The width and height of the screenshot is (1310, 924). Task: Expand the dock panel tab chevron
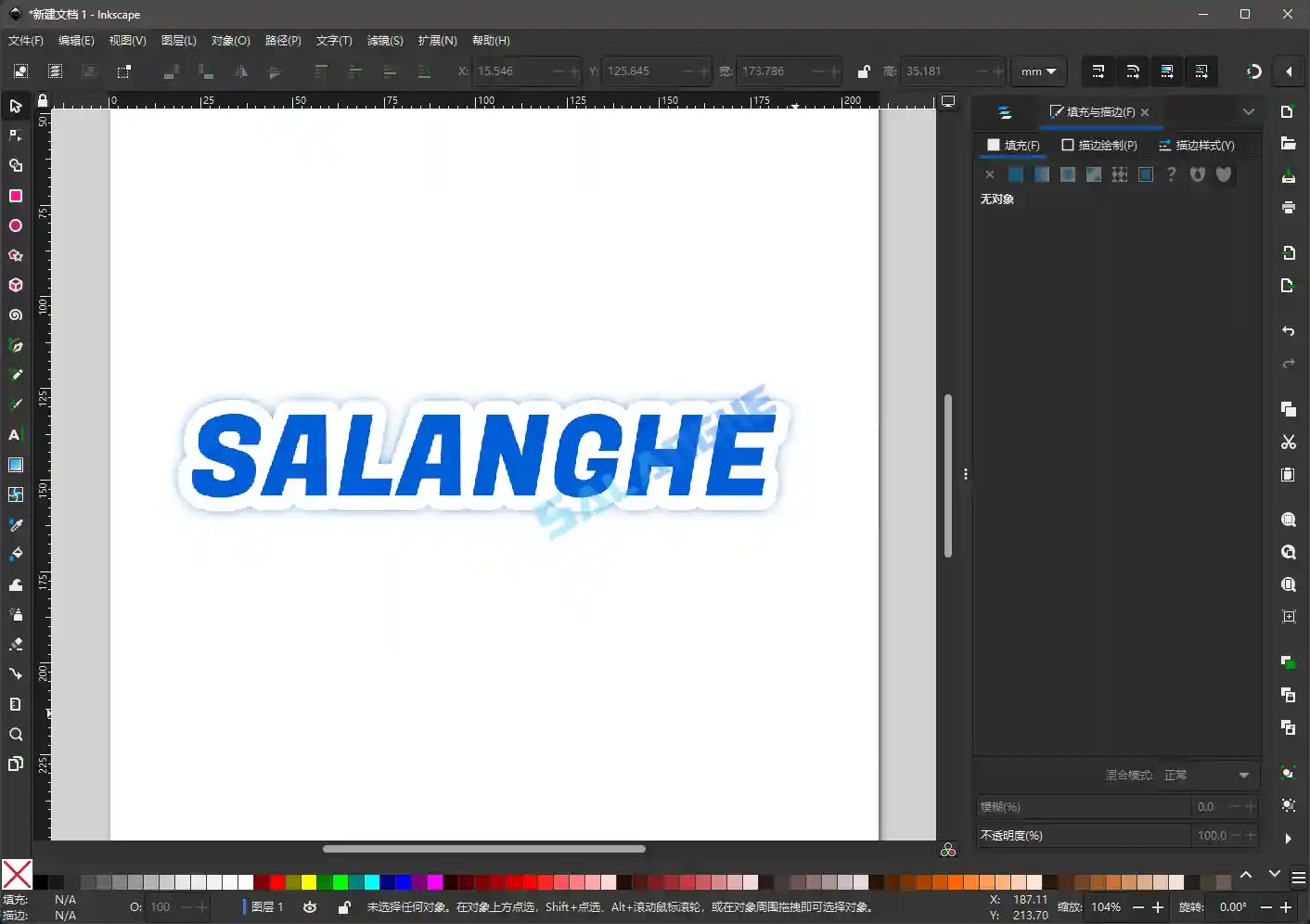pyautogui.click(x=1249, y=111)
